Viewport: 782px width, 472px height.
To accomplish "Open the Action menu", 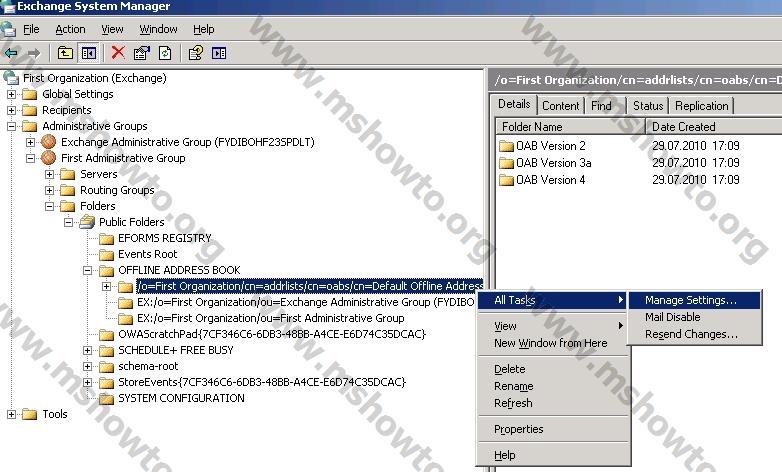I will click(x=70, y=29).
